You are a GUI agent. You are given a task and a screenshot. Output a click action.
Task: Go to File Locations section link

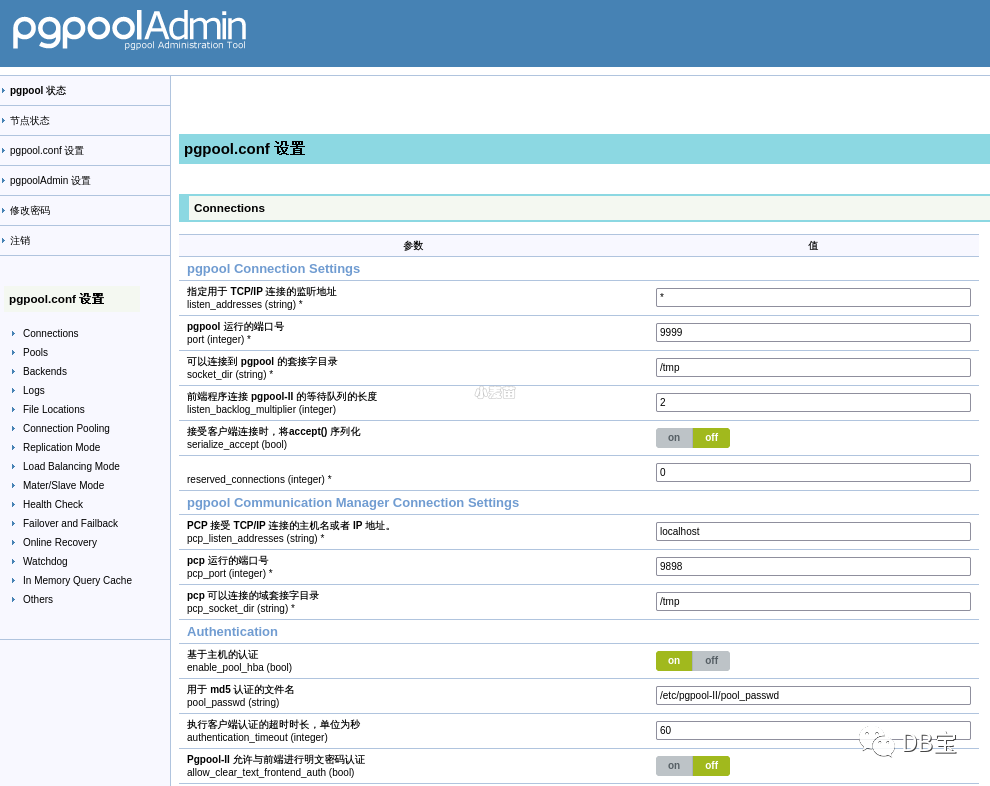54,409
